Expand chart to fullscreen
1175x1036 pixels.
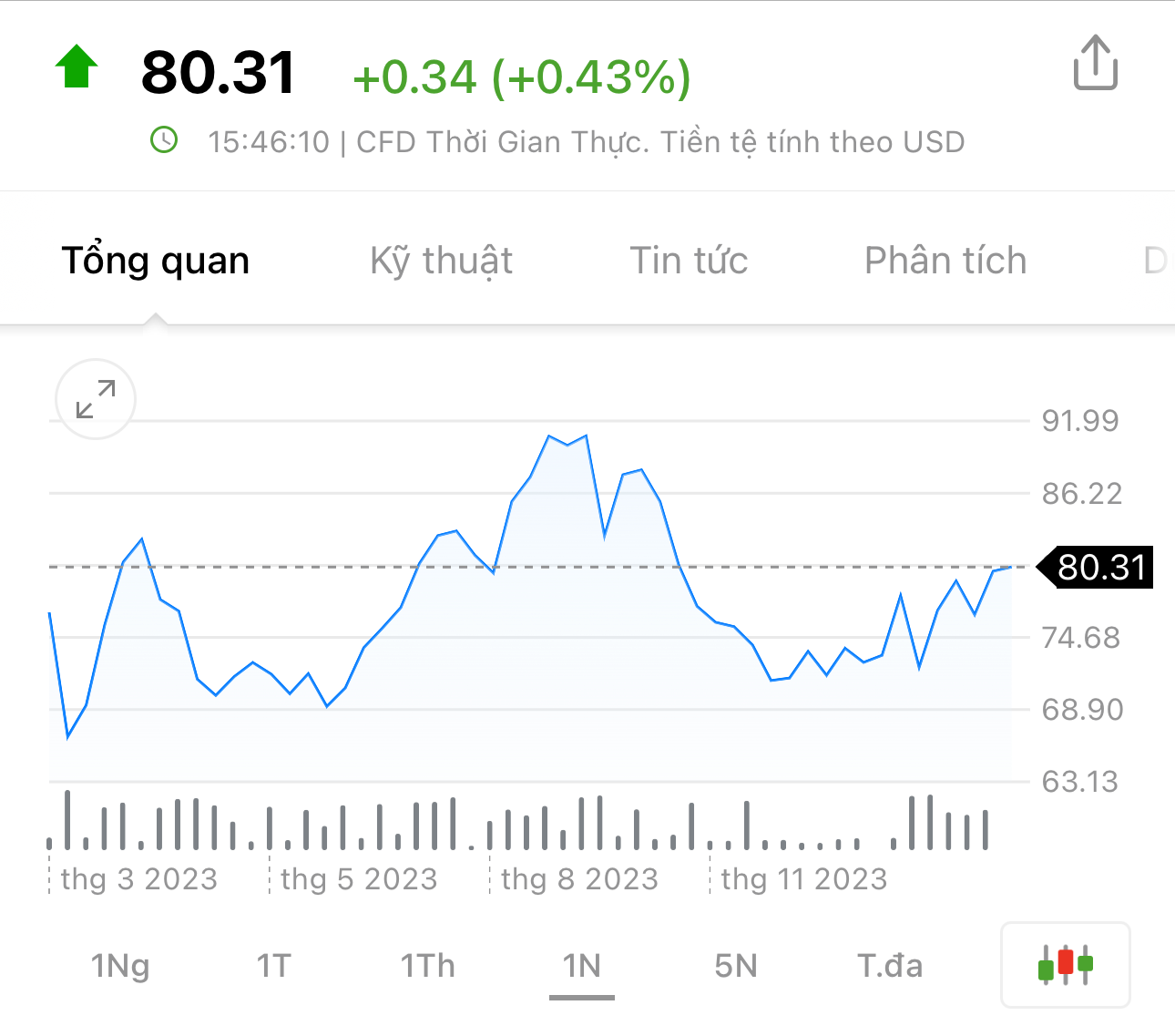(96, 399)
